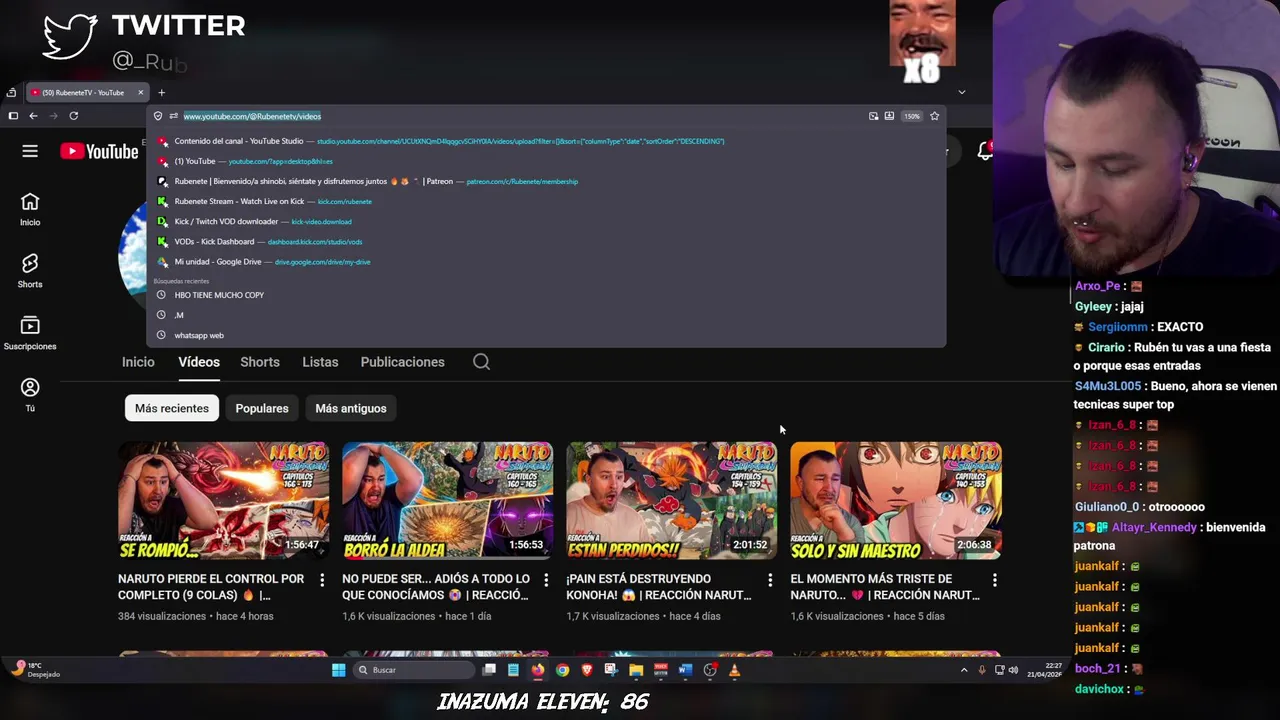Image resolution: width=1280 pixels, height=720 pixels.
Task: Select Mi unidad - Google Drive suggestion
Action: [x=546, y=261]
